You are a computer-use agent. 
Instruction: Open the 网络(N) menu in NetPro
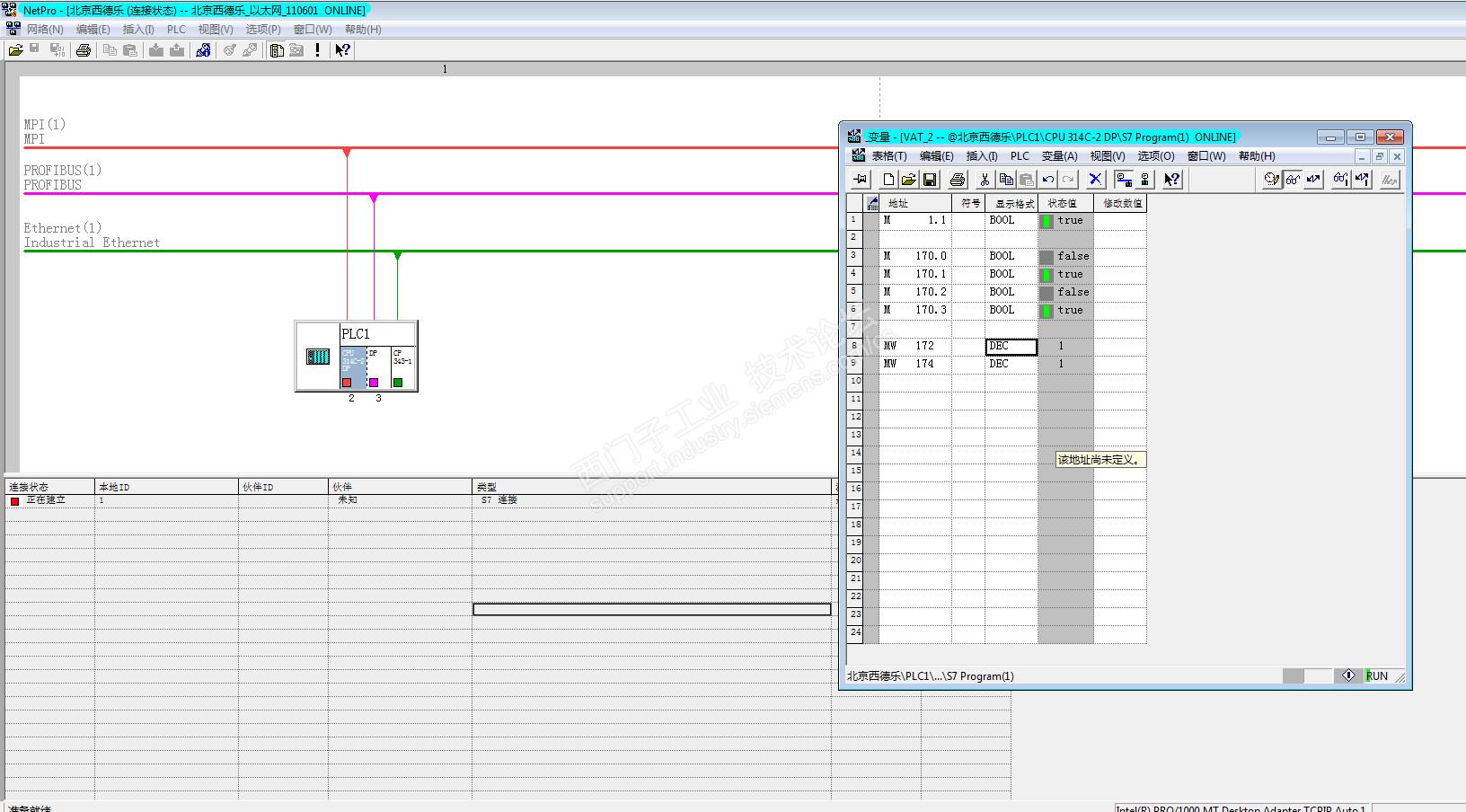tap(45, 30)
